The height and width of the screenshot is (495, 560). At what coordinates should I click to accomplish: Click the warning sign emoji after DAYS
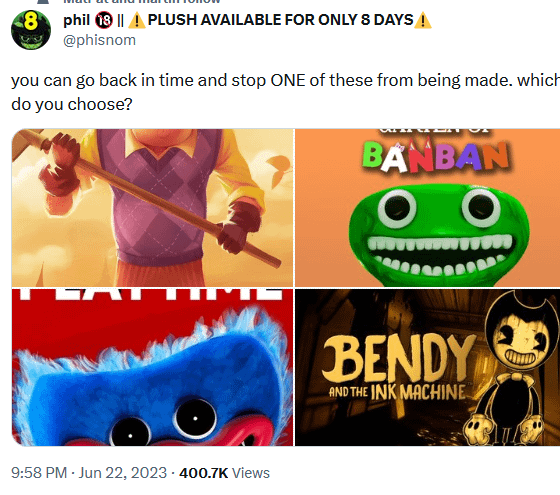(x=423, y=20)
